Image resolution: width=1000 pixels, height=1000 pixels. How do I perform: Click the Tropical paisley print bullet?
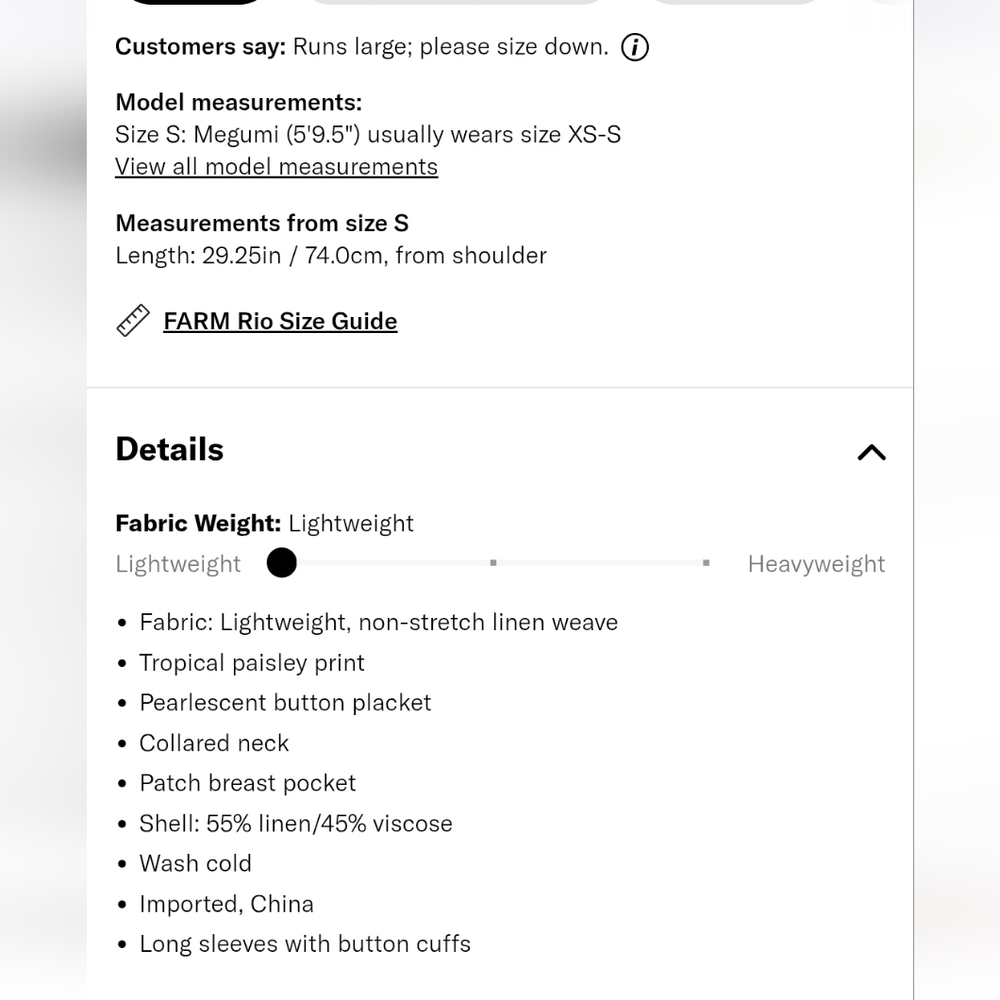click(252, 663)
